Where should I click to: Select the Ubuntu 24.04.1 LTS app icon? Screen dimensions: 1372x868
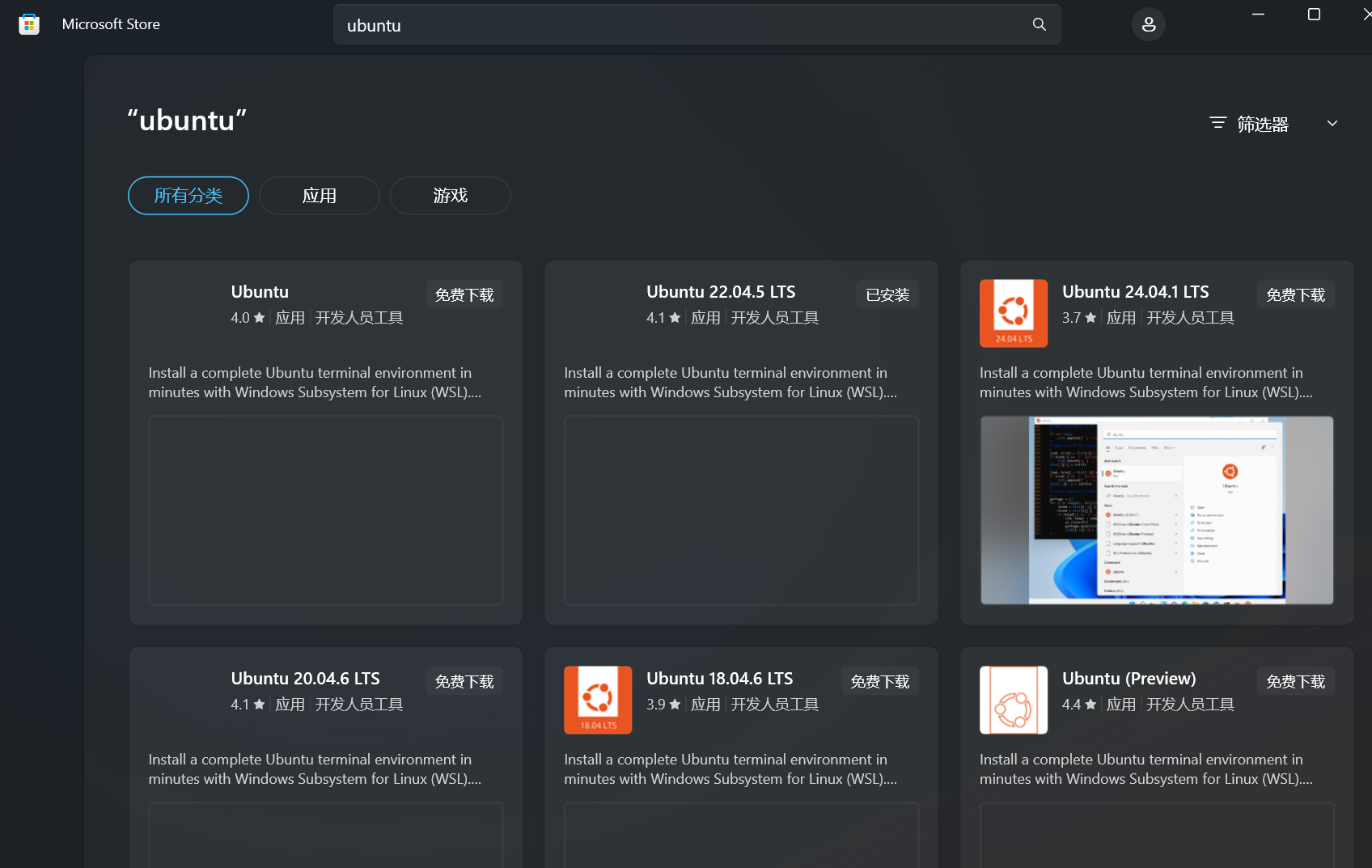(x=1013, y=313)
